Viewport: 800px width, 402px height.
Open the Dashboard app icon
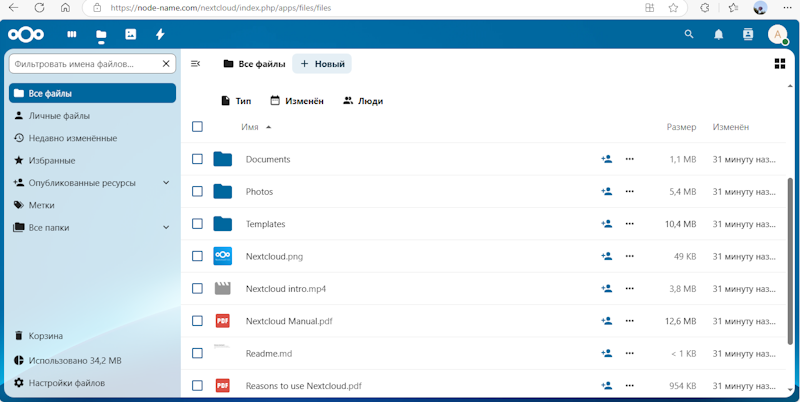[72, 34]
